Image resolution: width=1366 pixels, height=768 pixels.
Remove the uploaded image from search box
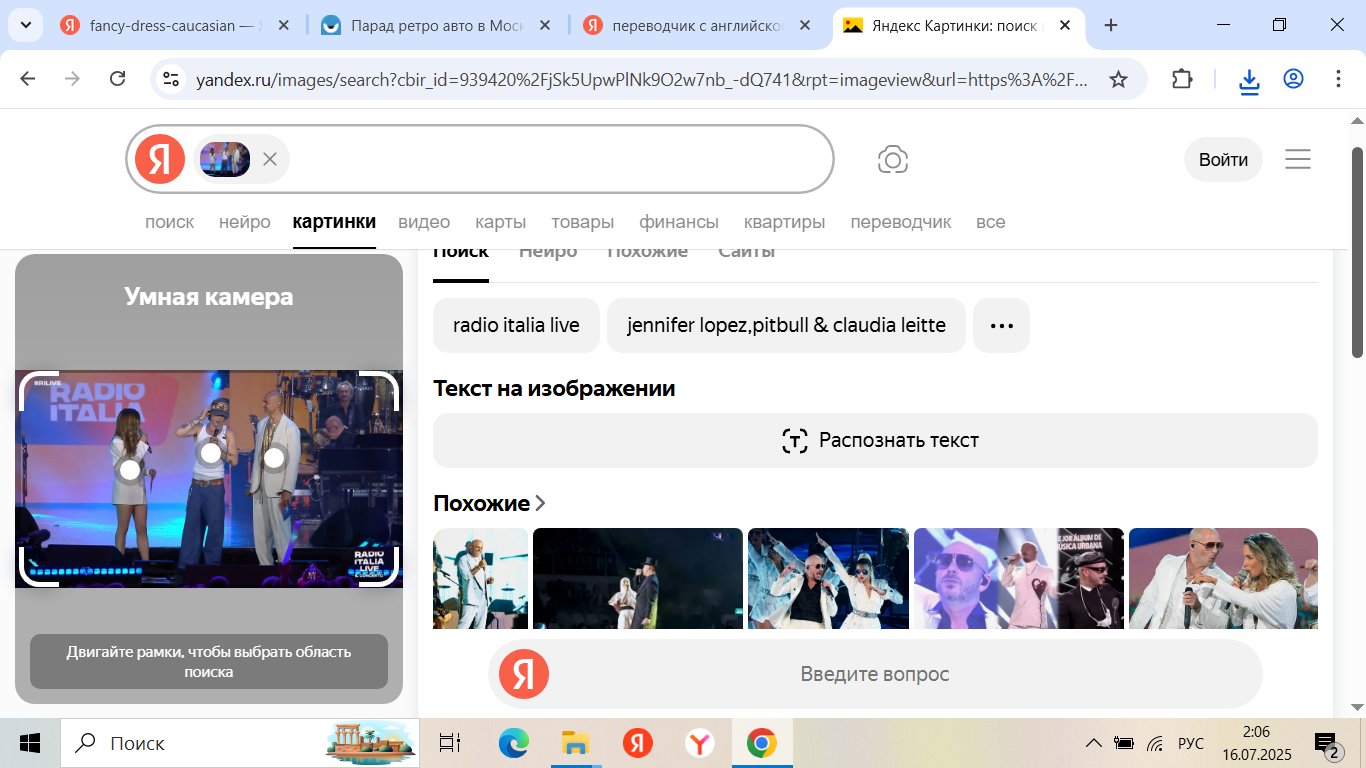[269, 159]
